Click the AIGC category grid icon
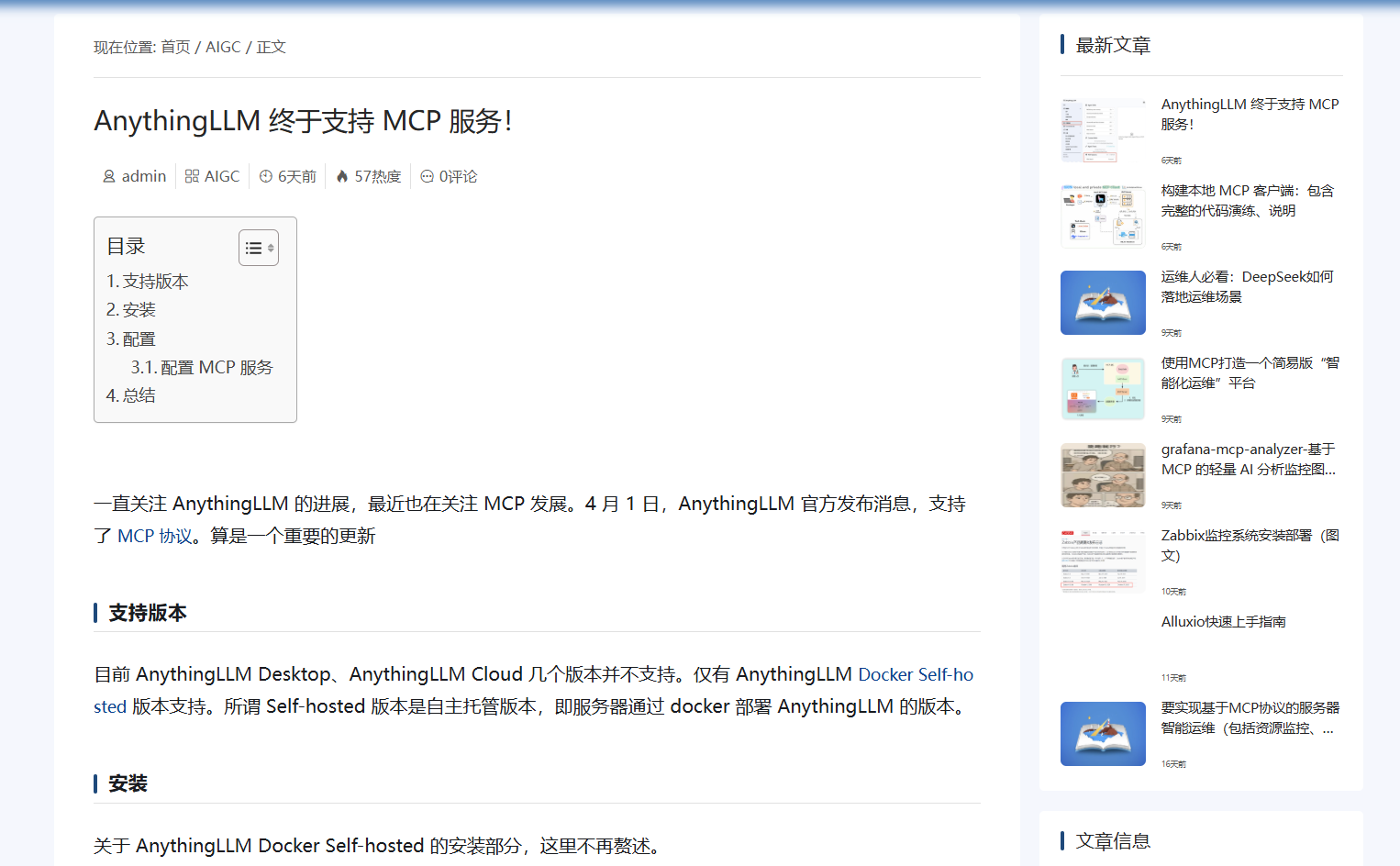The image size is (1400, 866). point(192,176)
